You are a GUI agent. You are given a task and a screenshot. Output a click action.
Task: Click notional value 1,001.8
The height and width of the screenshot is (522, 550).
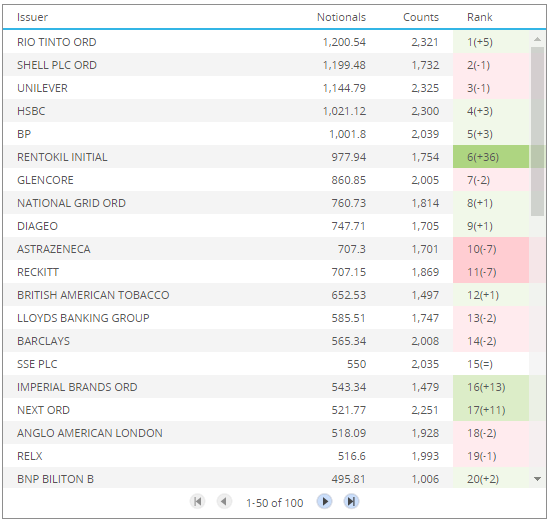click(347, 134)
